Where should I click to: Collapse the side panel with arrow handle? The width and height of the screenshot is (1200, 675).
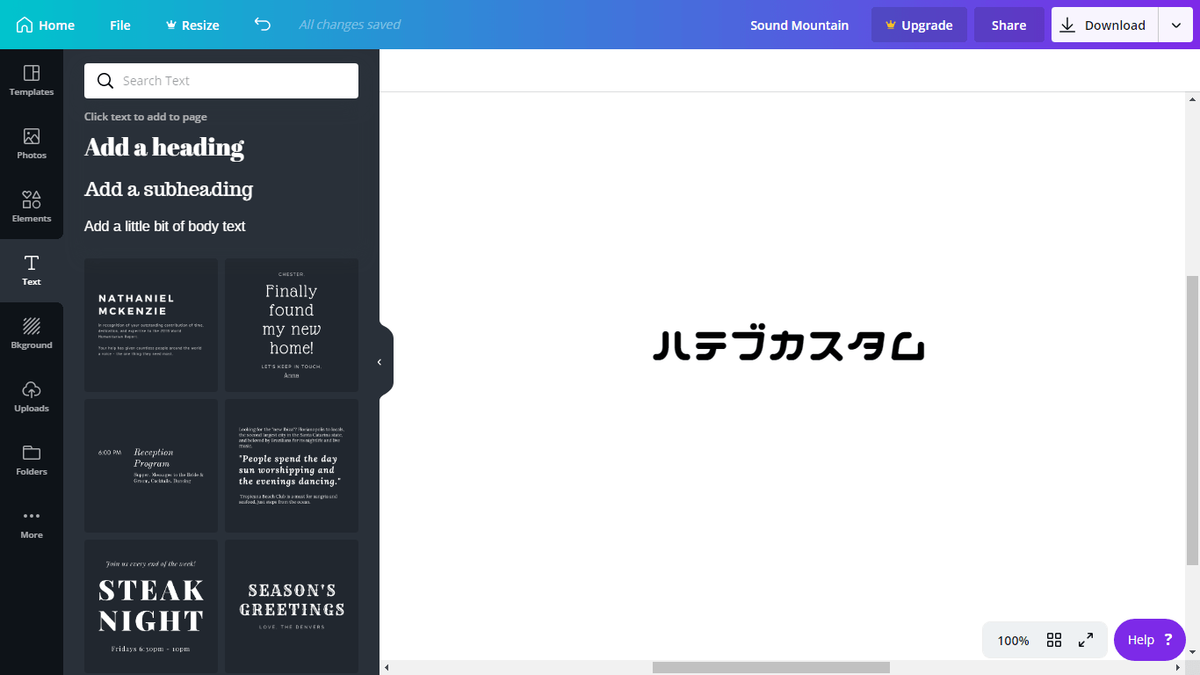[380, 362]
